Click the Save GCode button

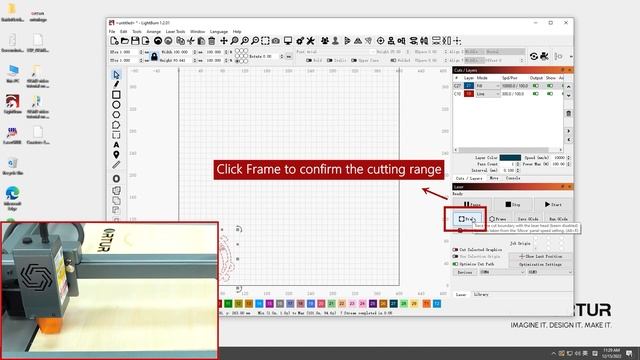[528, 219]
